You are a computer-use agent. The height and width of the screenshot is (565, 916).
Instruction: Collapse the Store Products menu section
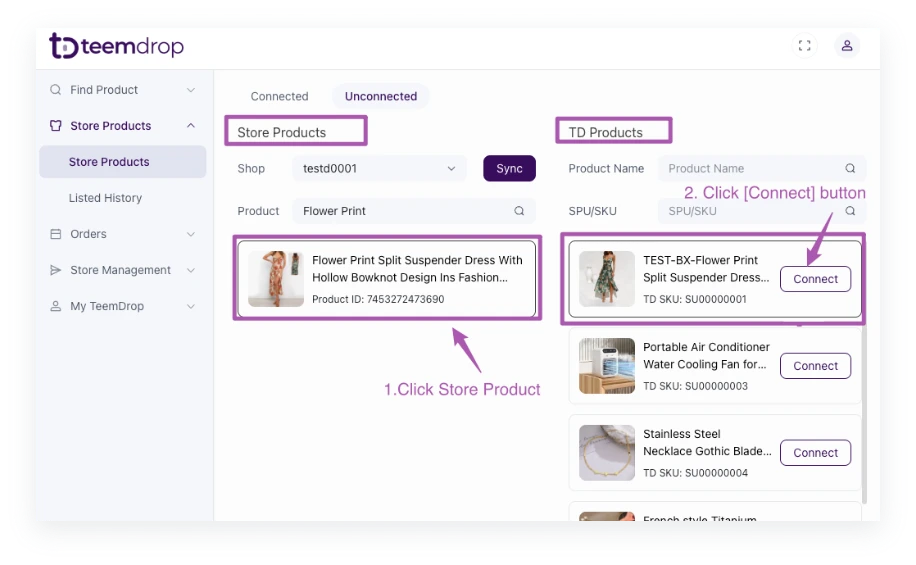pyautogui.click(x=191, y=126)
